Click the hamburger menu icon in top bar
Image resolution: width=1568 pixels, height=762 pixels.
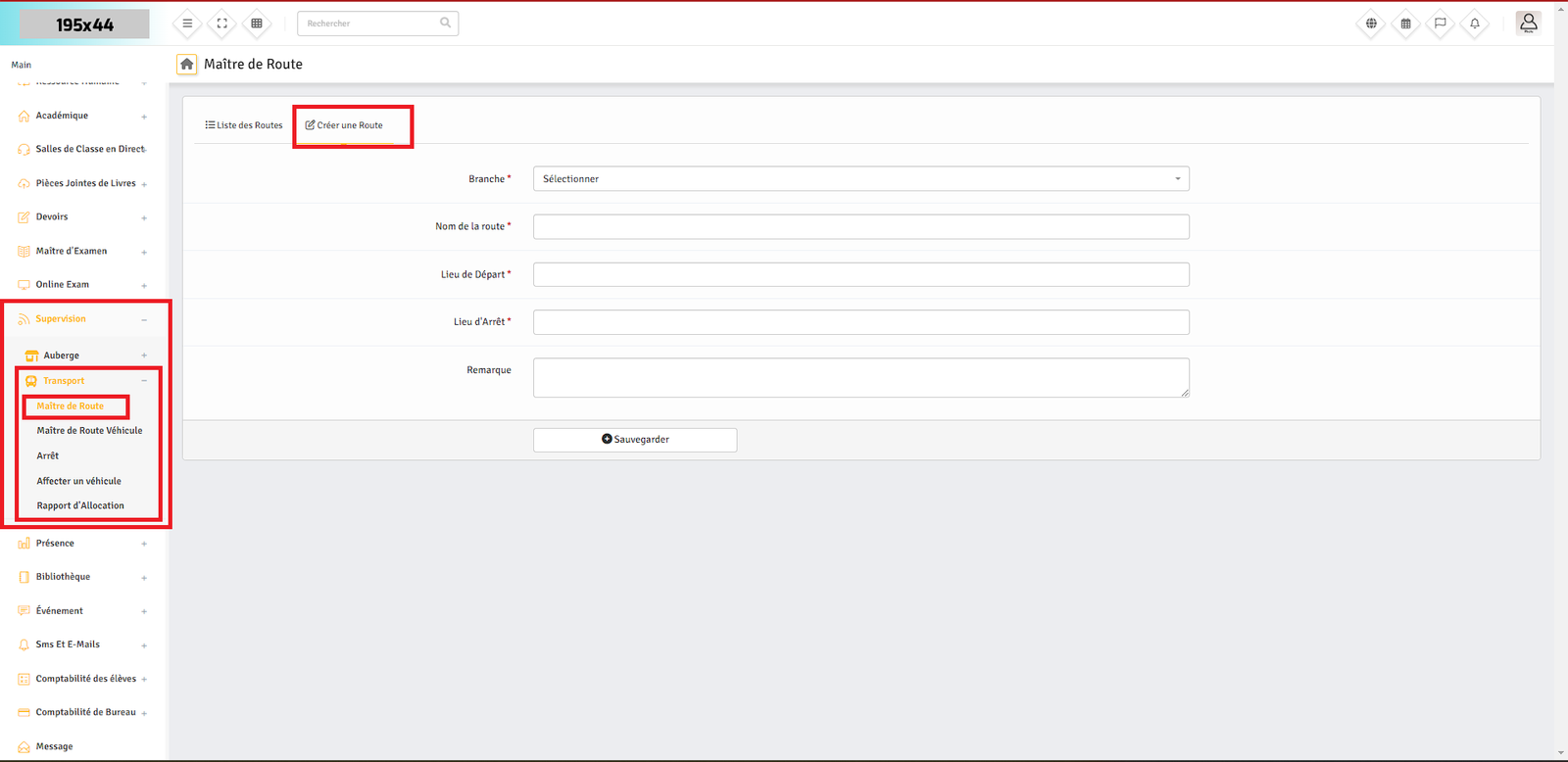click(187, 24)
